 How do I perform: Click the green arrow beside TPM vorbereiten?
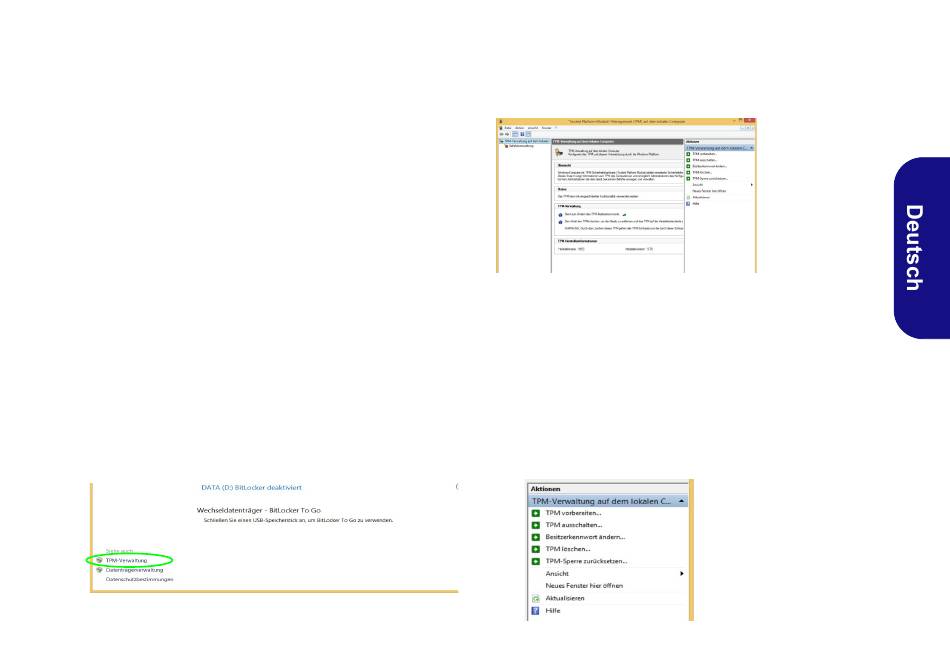(x=536, y=513)
